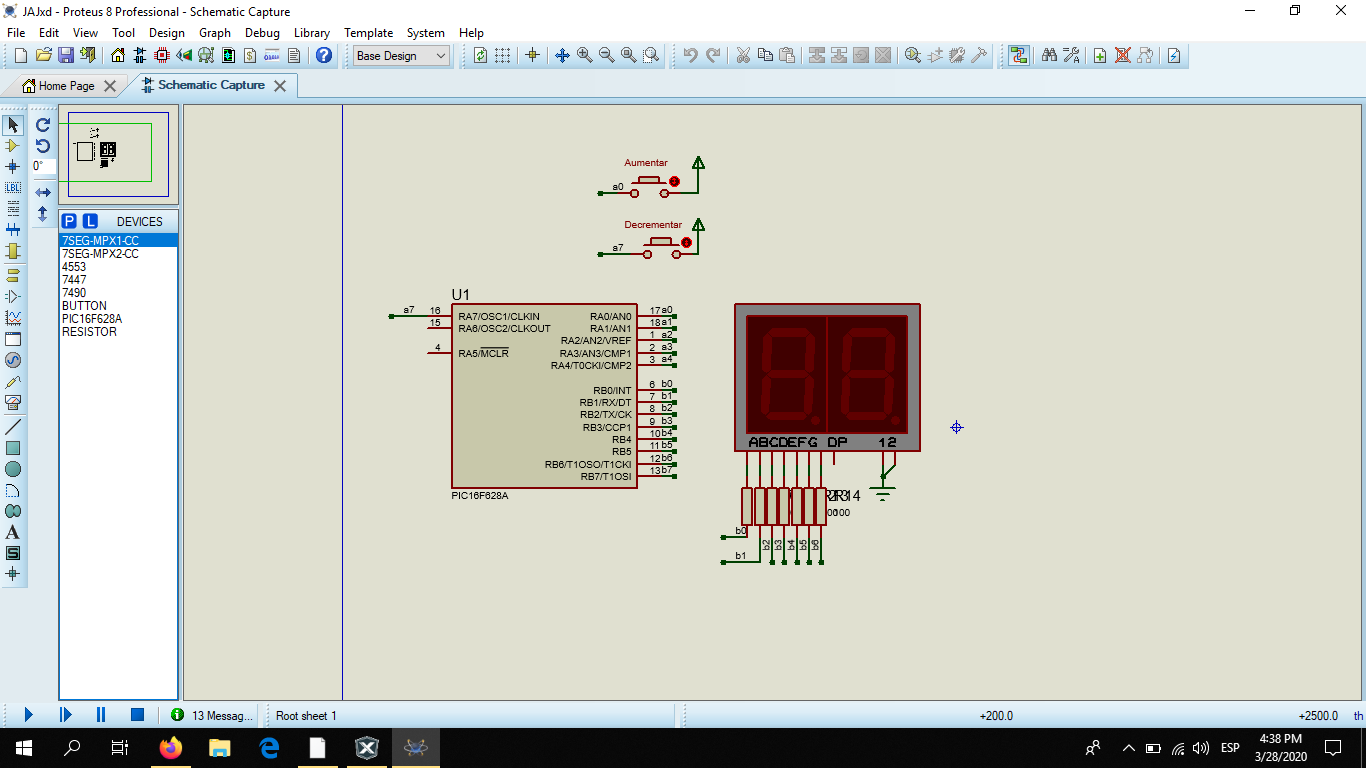Select the Wire Label (LBL) tool
Viewport: 1366px width, 768px height.
click(13, 188)
